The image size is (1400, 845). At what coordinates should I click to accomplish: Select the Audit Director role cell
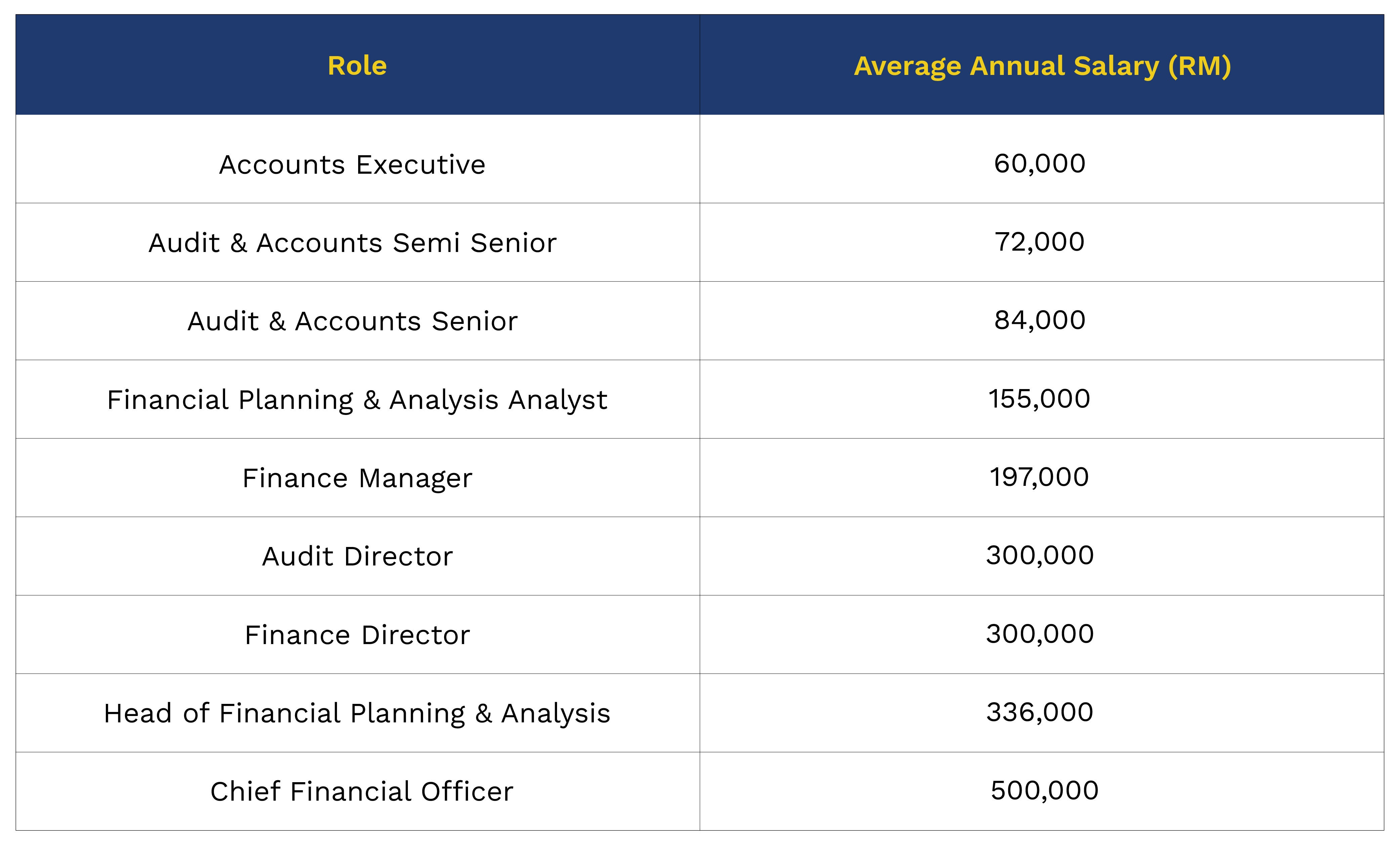click(357, 556)
